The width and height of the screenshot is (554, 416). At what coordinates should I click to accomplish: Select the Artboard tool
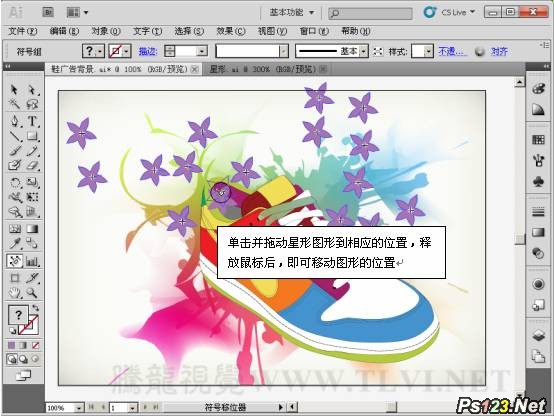(x=14, y=278)
